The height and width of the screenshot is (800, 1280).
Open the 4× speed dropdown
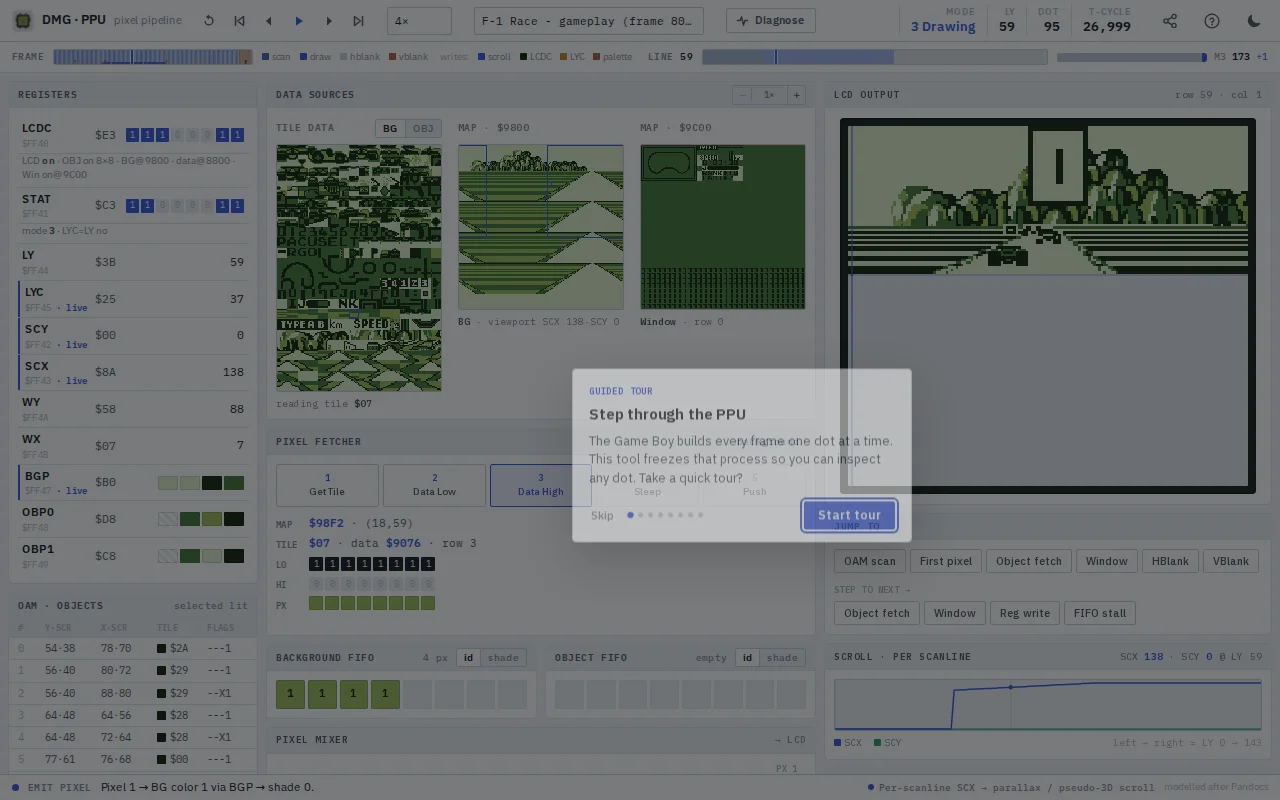click(419, 20)
